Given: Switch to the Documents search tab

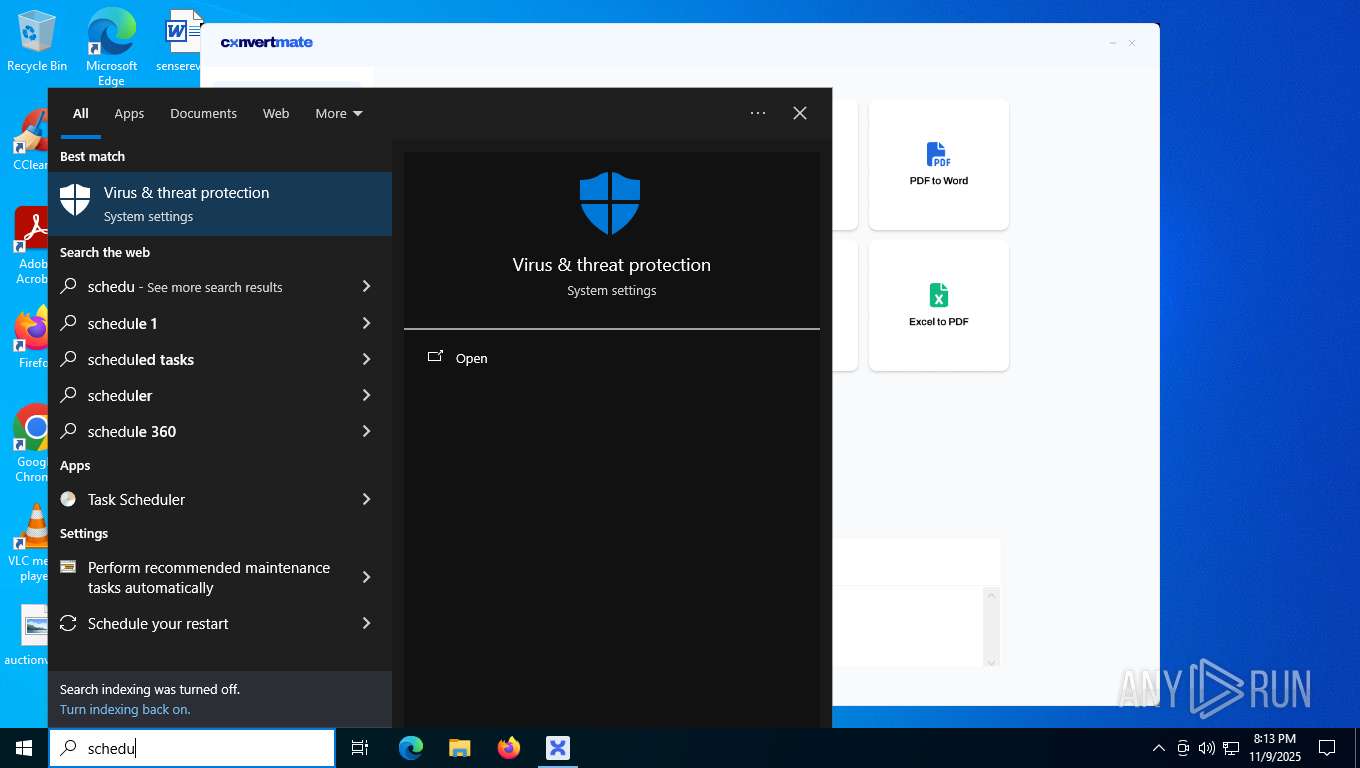Looking at the screenshot, I should click(x=203, y=113).
